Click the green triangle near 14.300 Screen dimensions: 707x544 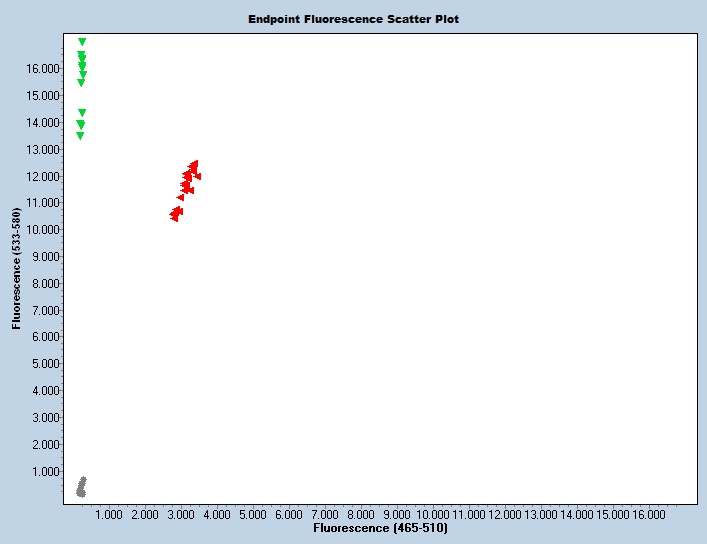click(82, 113)
